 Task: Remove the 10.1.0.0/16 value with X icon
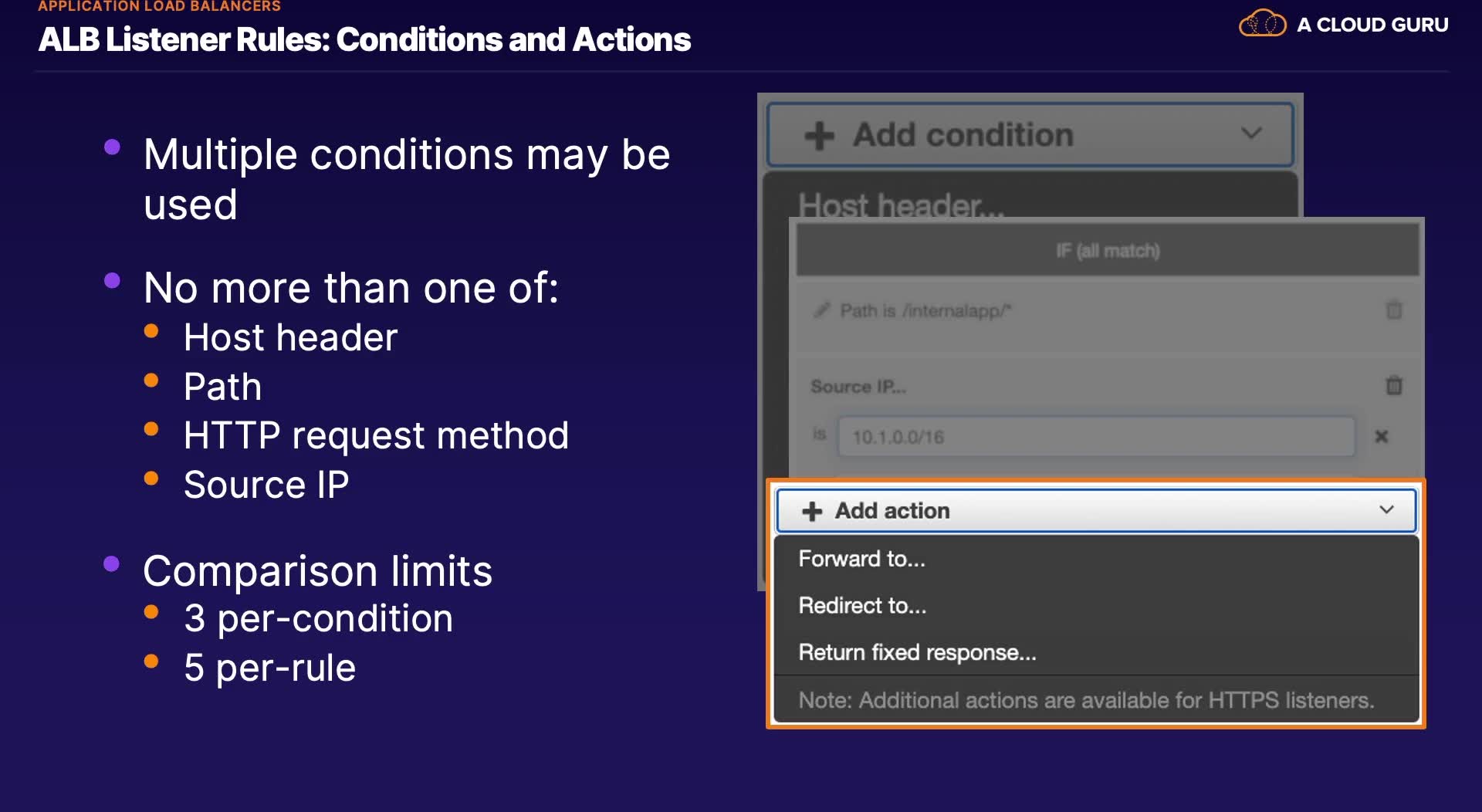click(x=1381, y=437)
